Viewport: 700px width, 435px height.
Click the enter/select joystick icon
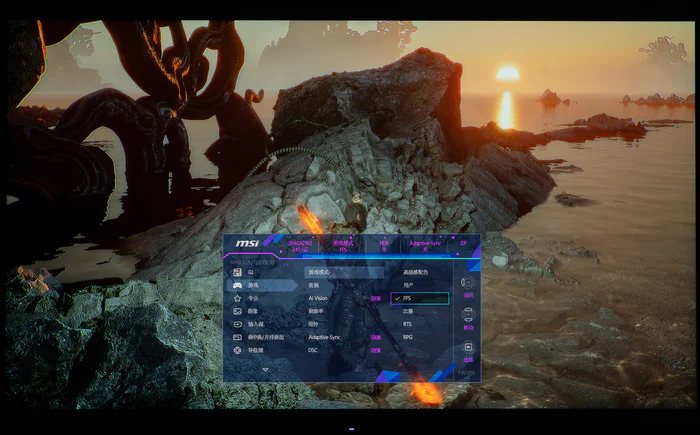coord(468,347)
